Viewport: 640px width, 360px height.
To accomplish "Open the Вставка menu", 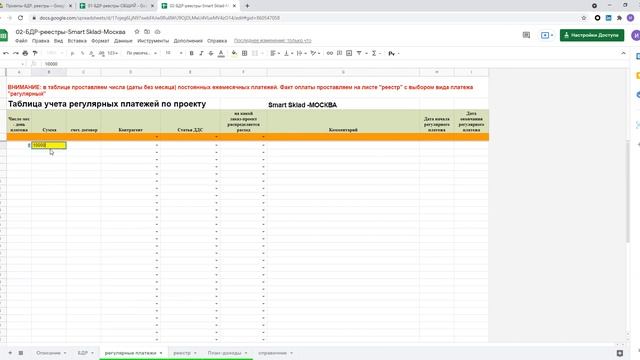I will tap(77, 41).
